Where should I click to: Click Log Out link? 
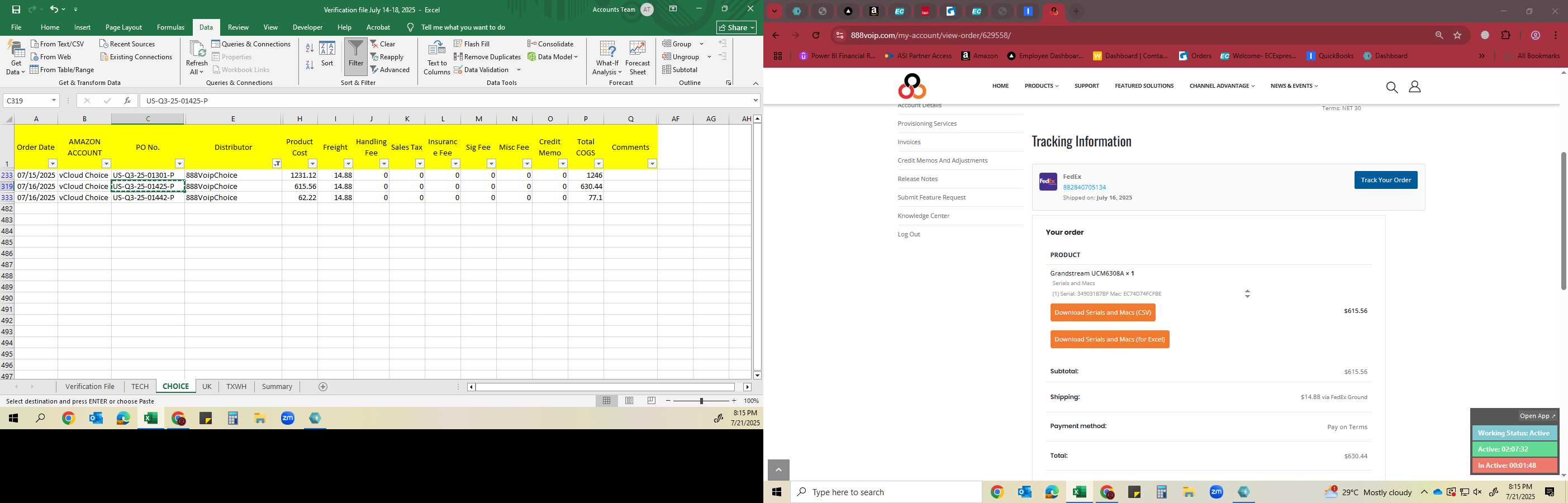pos(909,234)
